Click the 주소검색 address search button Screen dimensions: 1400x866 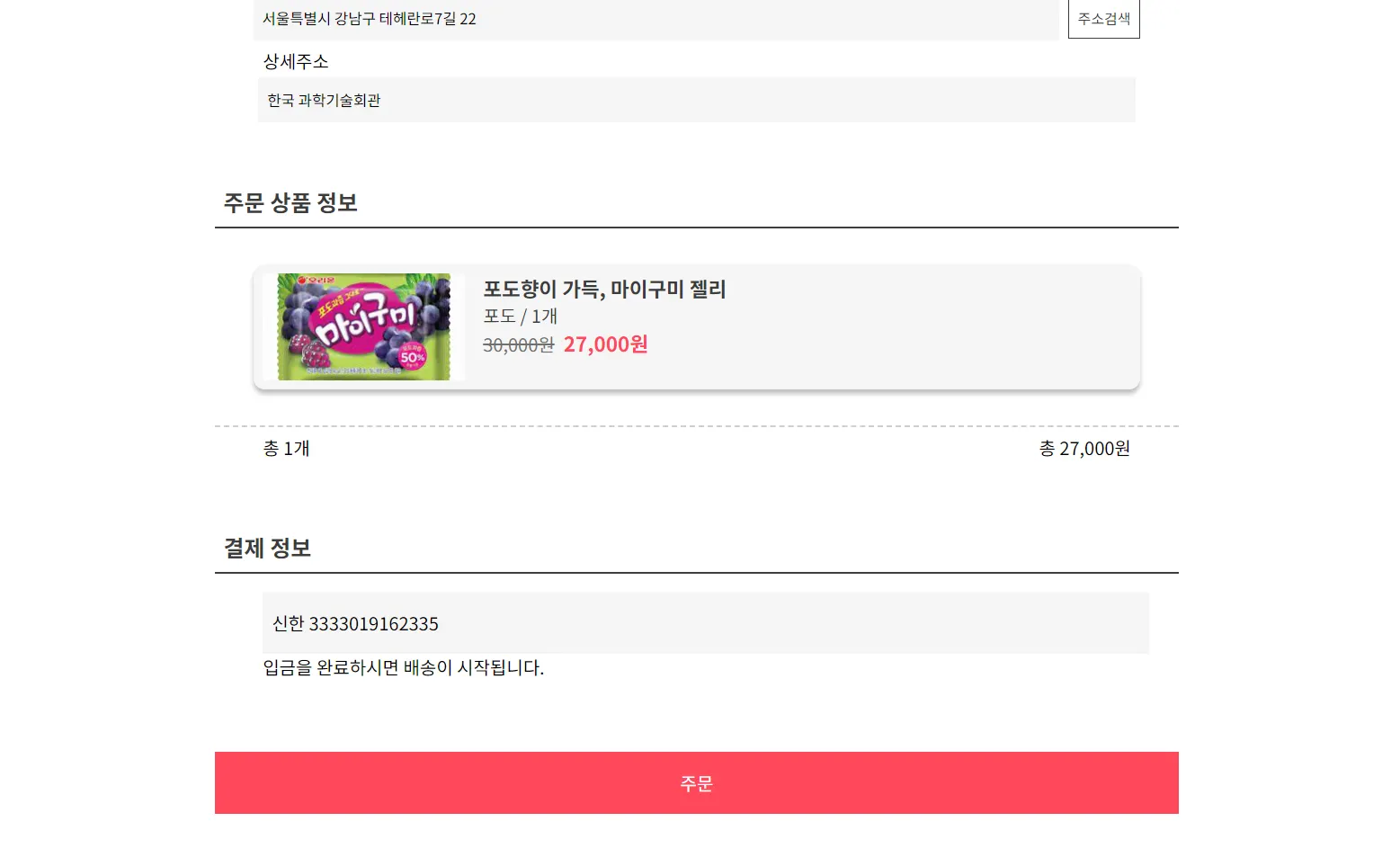tap(1103, 19)
